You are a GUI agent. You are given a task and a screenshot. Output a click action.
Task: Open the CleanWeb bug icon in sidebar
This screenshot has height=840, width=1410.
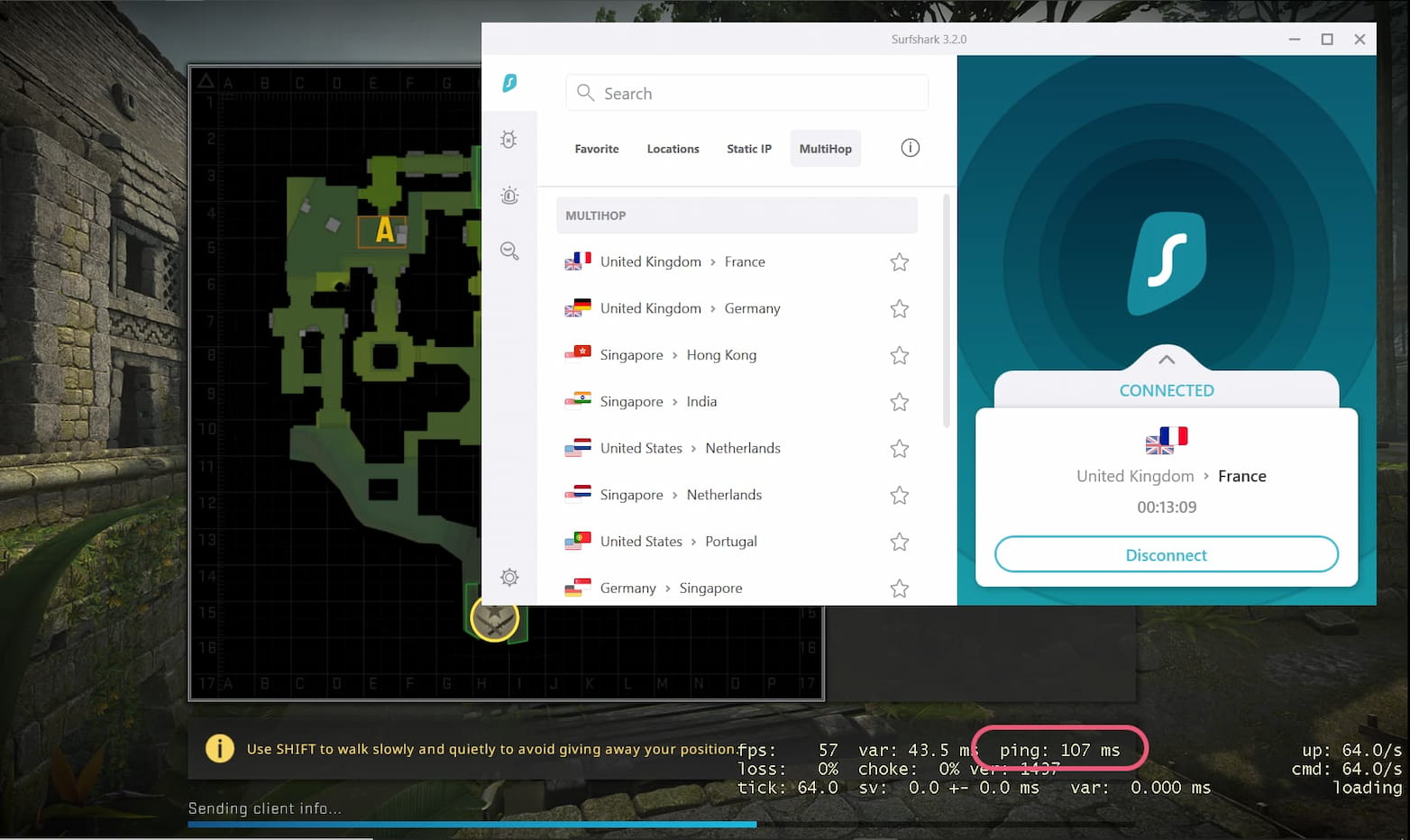pyautogui.click(x=509, y=140)
